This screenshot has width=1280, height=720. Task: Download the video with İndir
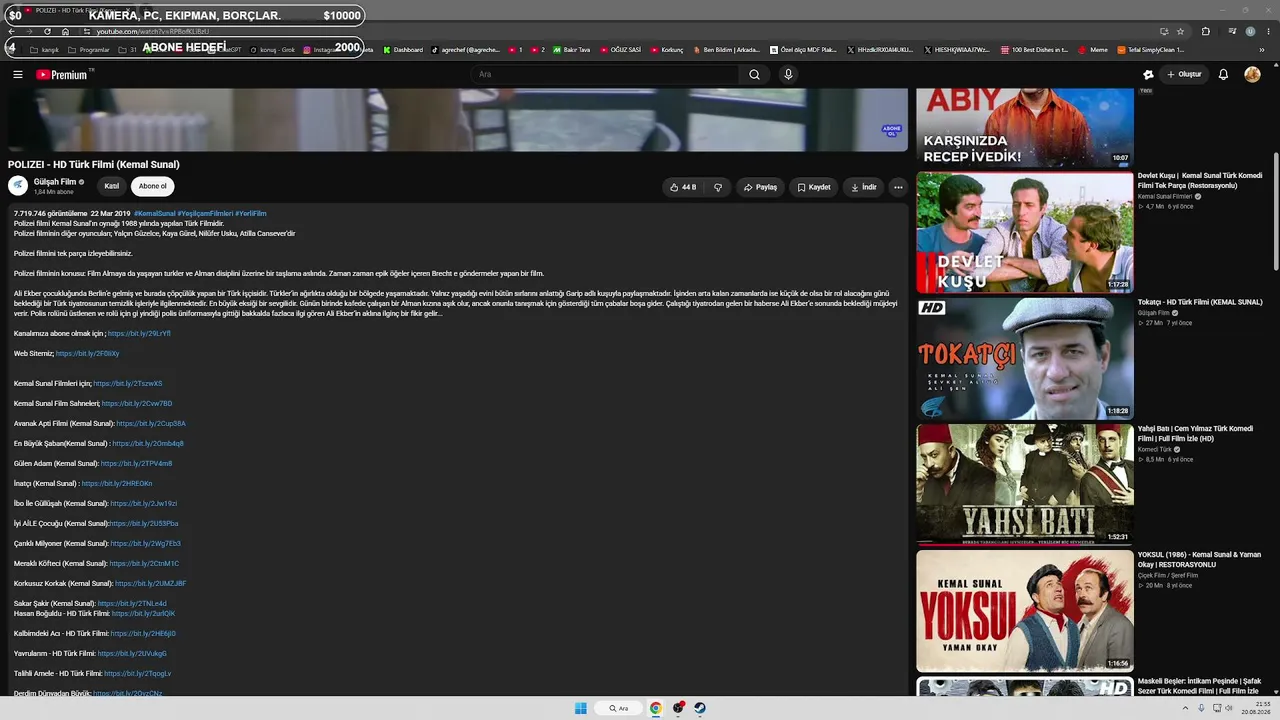click(864, 187)
